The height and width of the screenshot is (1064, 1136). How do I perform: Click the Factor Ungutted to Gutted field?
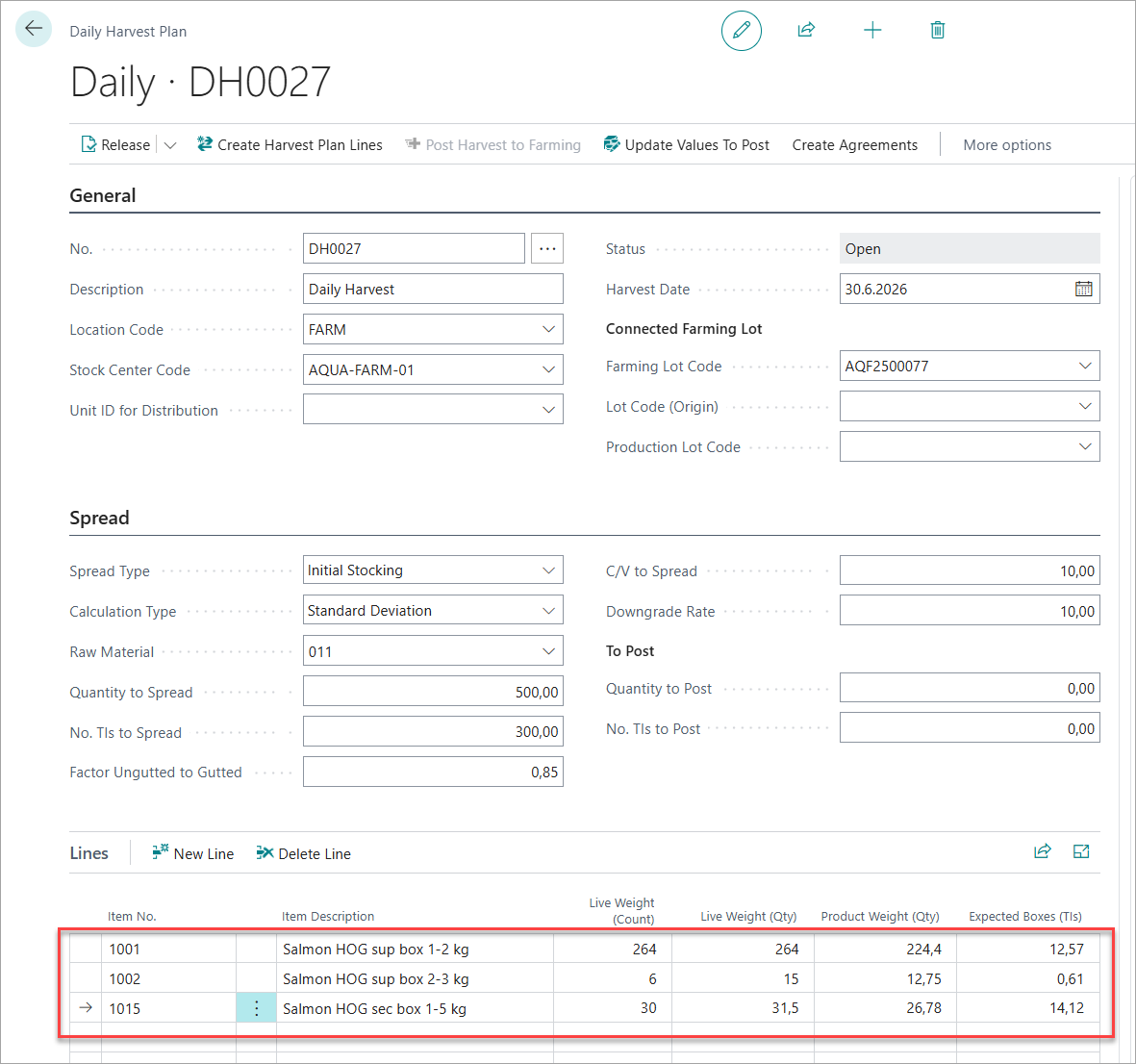[433, 772]
